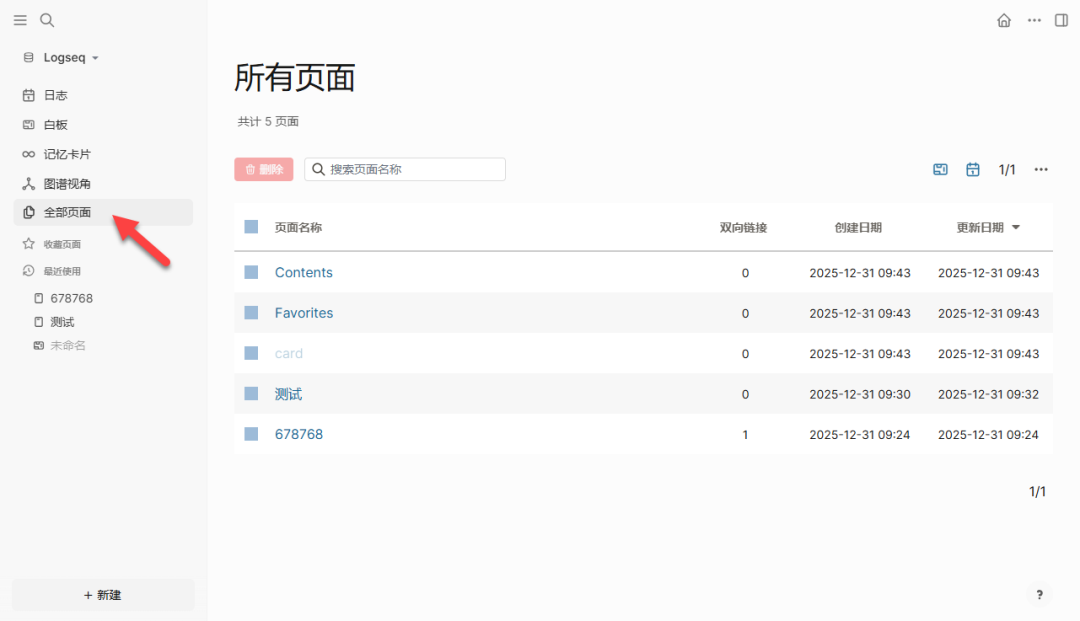
Task: Select all pages with the header checkbox
Action: [251, 227]
